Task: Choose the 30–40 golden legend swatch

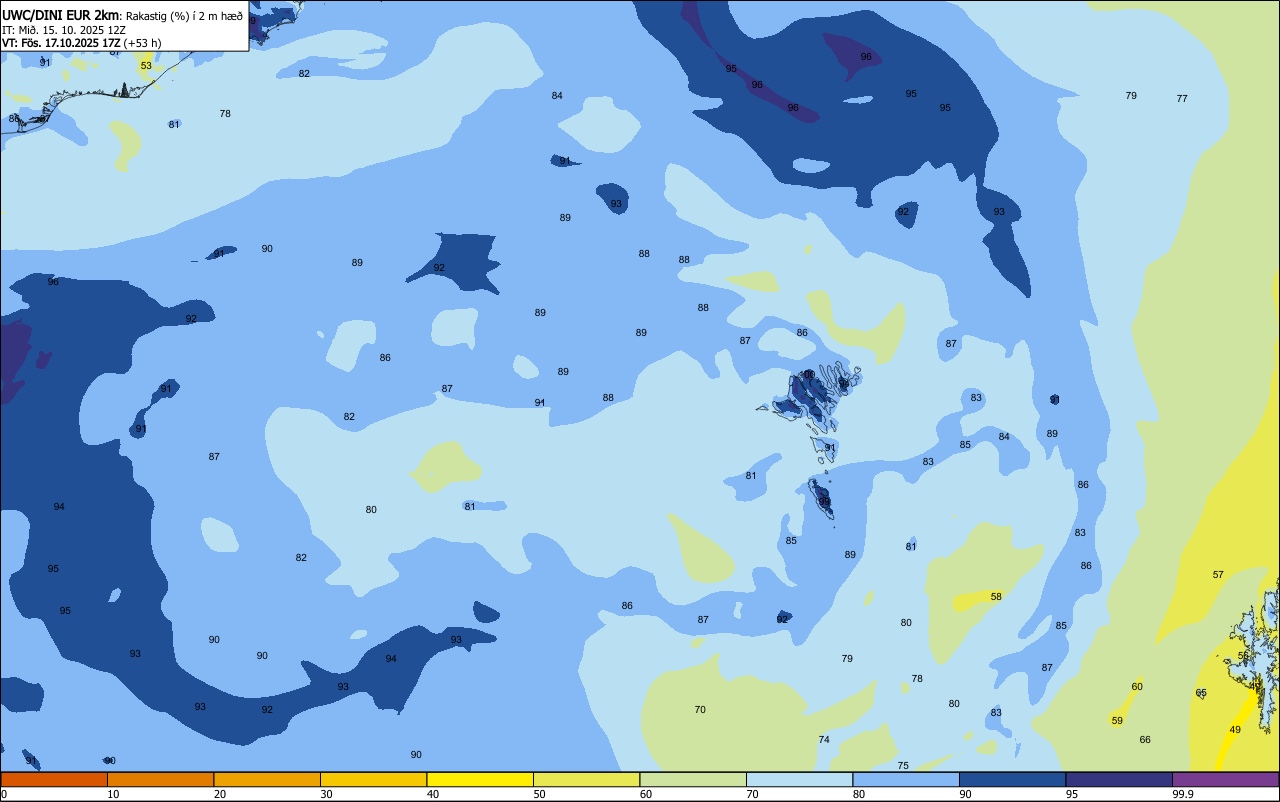Action: click(373, 779)
